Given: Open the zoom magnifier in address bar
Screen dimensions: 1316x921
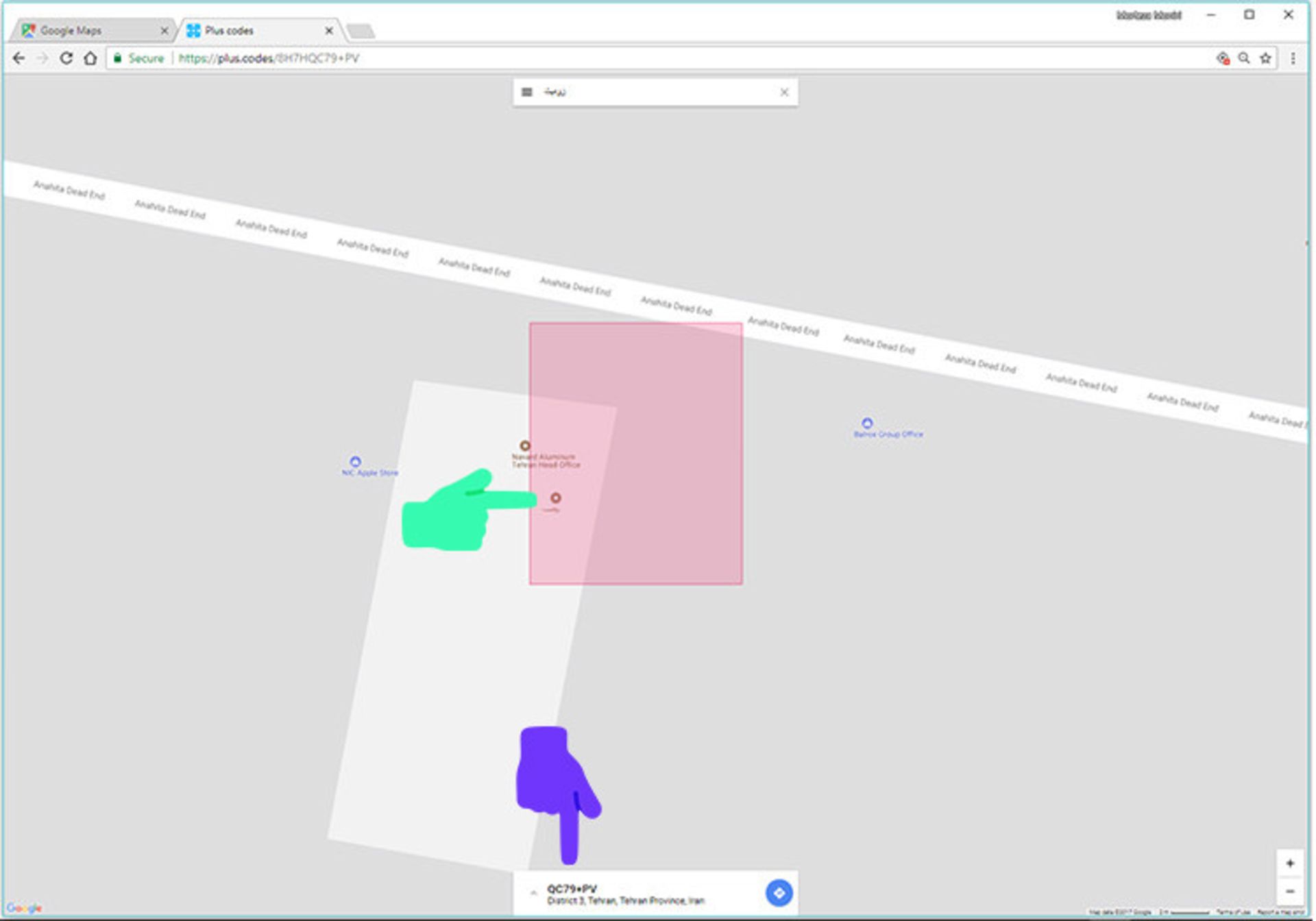Looking at the screenshot, I should click(1244, 58).
